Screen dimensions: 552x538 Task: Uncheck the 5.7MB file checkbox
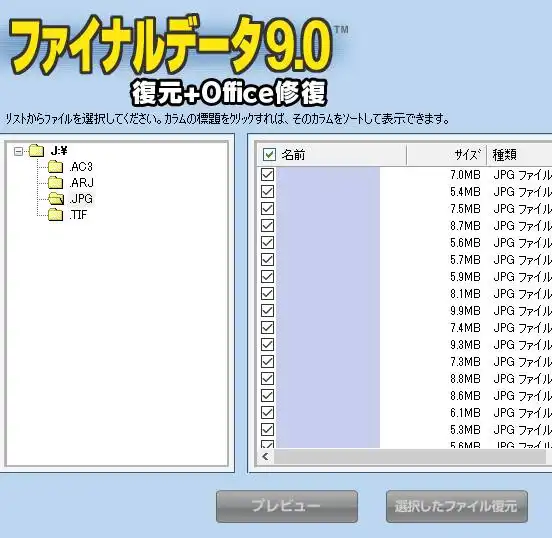point(268,259)
